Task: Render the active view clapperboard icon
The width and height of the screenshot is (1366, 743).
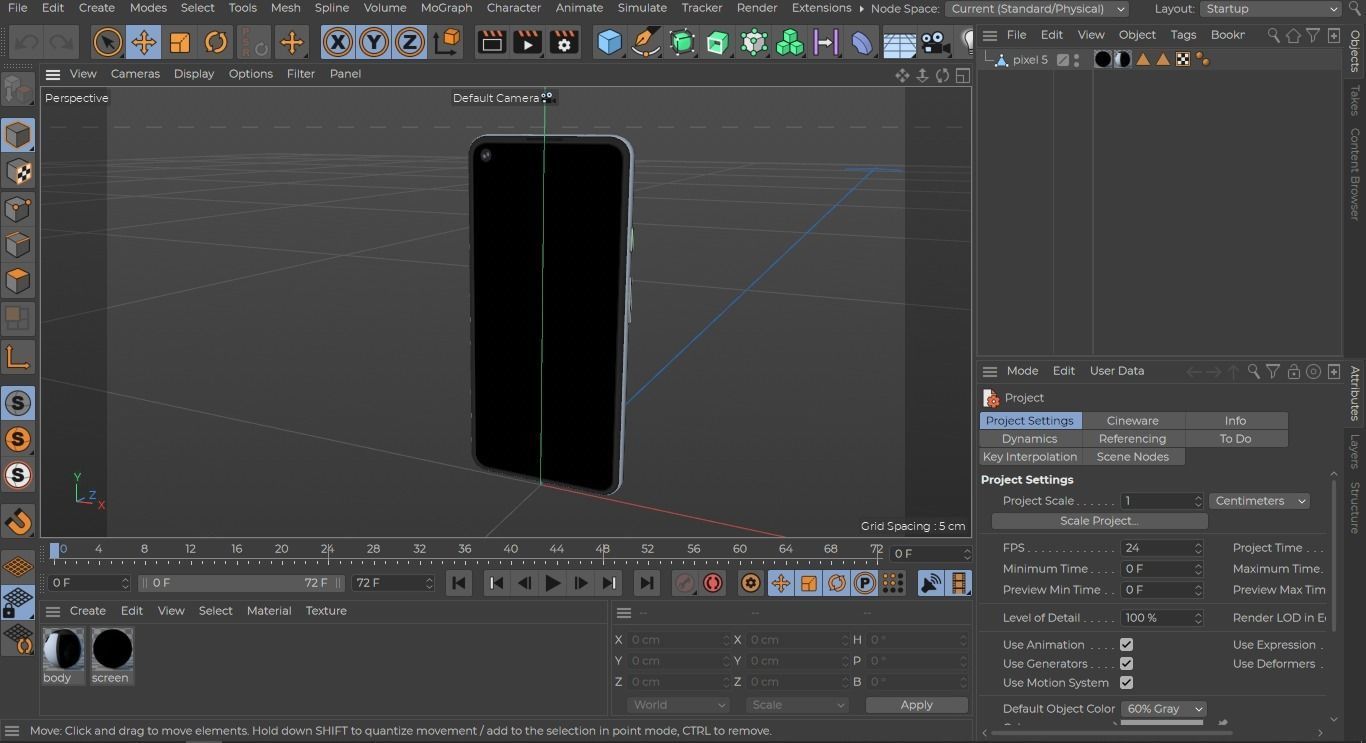Action: click(x=492, y=43)
